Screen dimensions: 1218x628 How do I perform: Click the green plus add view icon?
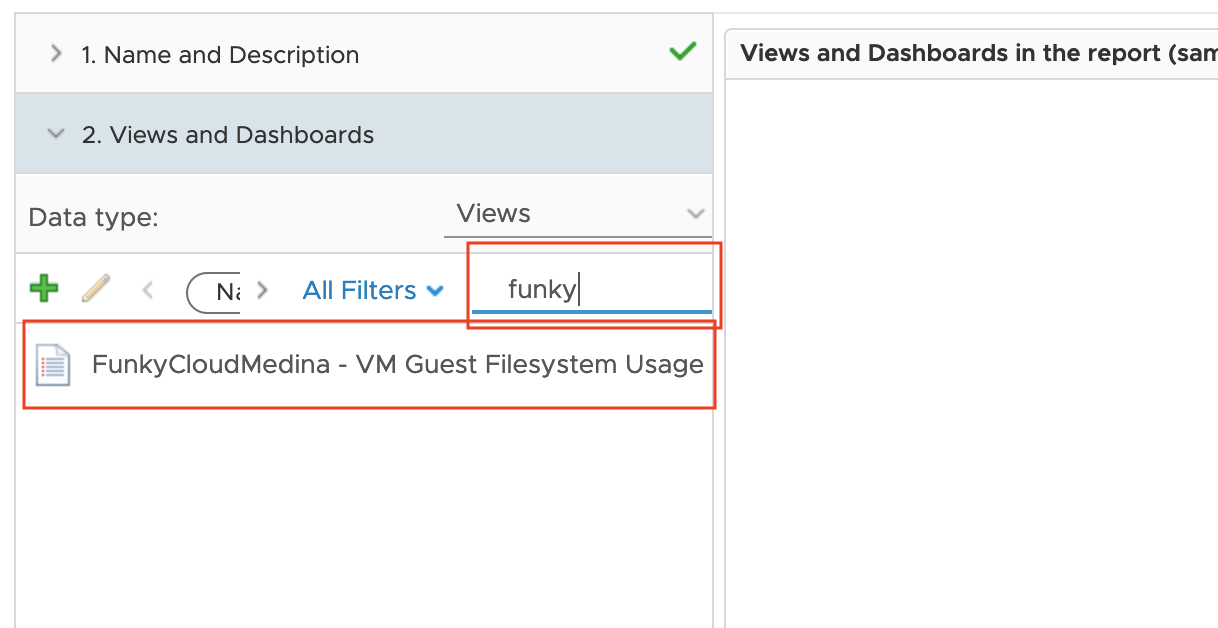point(44,289)
